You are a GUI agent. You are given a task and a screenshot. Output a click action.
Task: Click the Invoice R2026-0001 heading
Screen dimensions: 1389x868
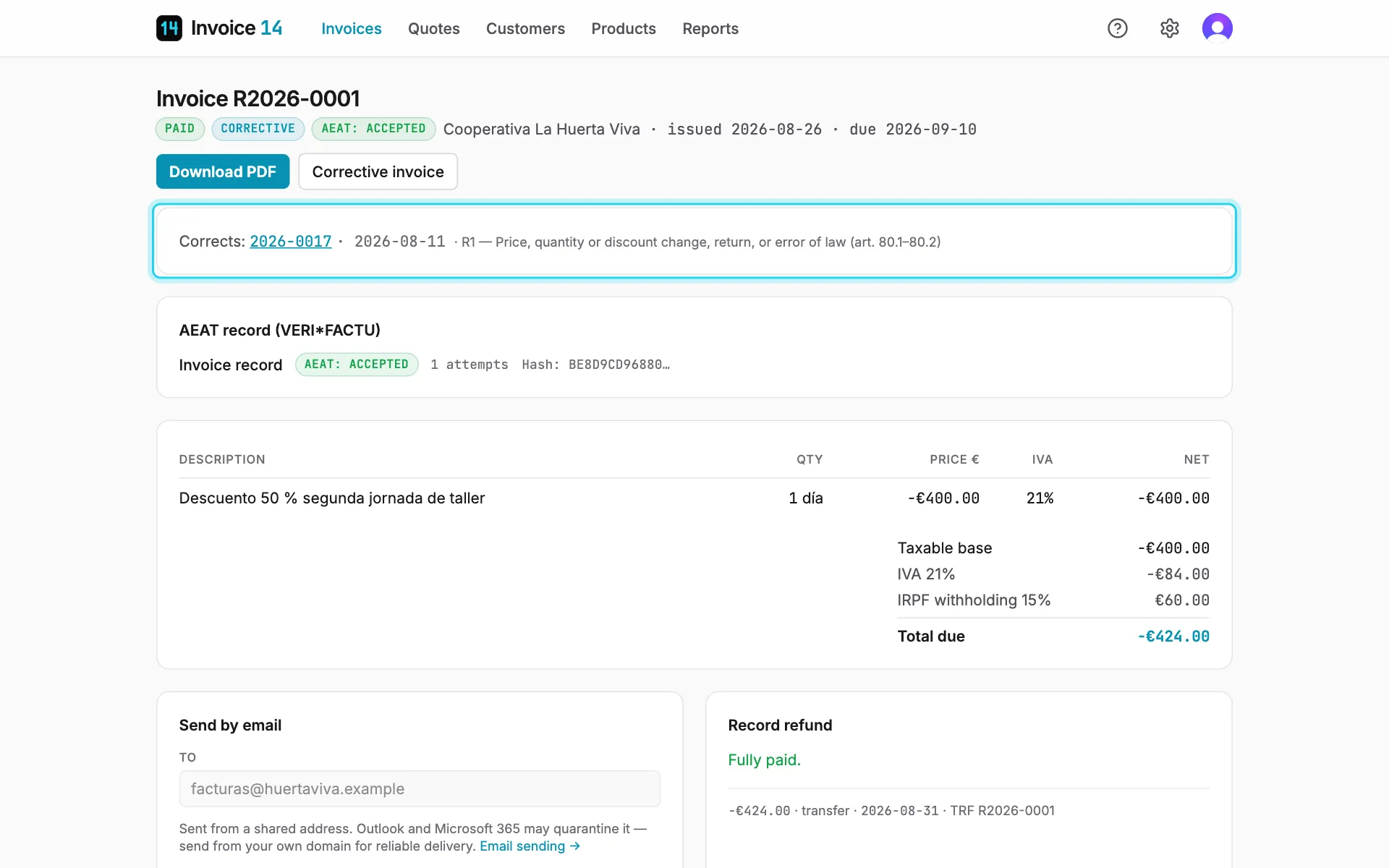(258, 98)
